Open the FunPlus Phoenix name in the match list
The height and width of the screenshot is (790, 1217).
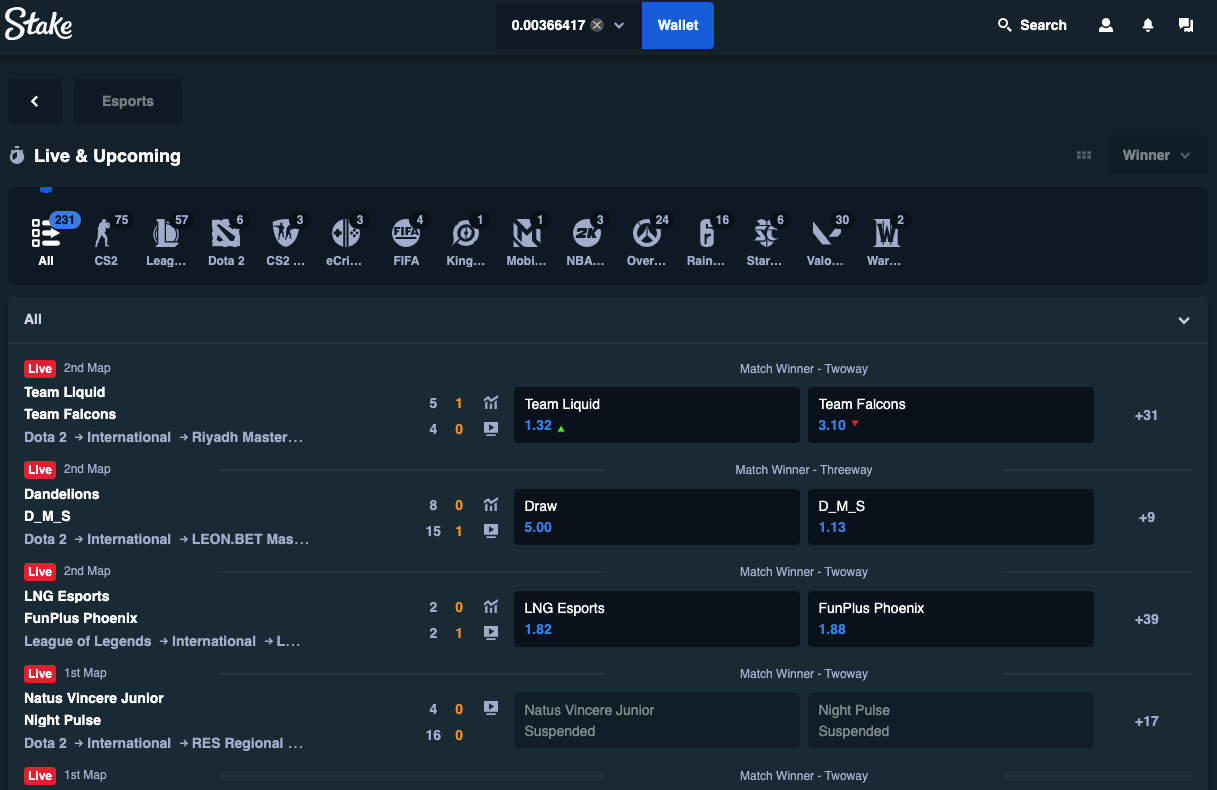(x=81, y=618)
